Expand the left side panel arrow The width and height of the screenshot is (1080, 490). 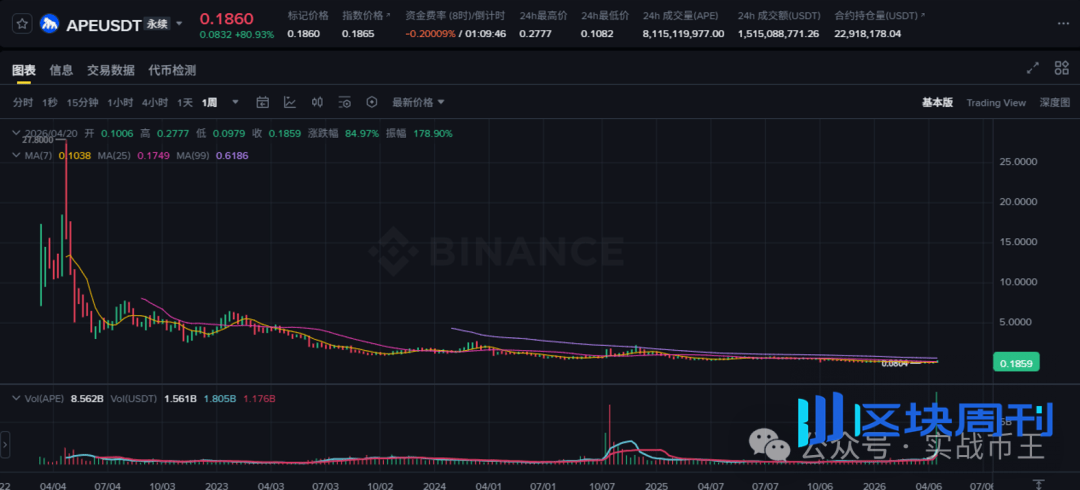click(x=5, y=445)
